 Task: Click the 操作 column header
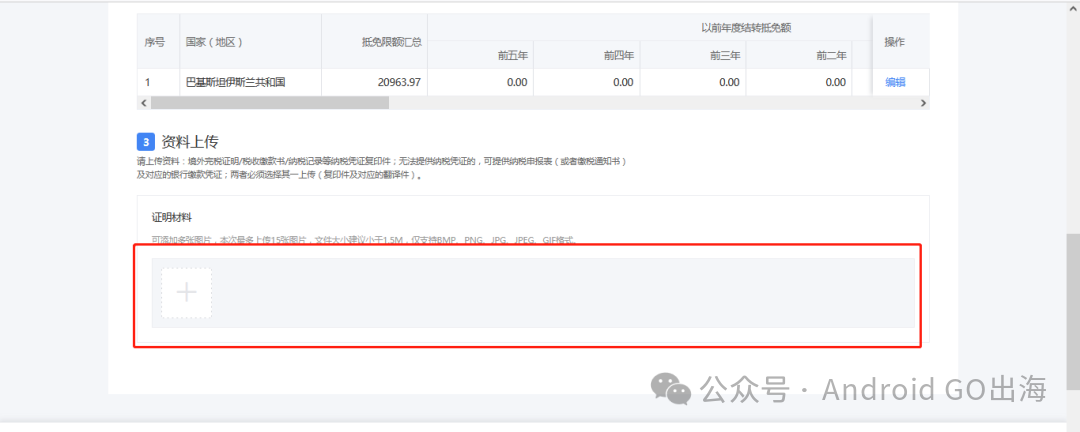[901, 41]
